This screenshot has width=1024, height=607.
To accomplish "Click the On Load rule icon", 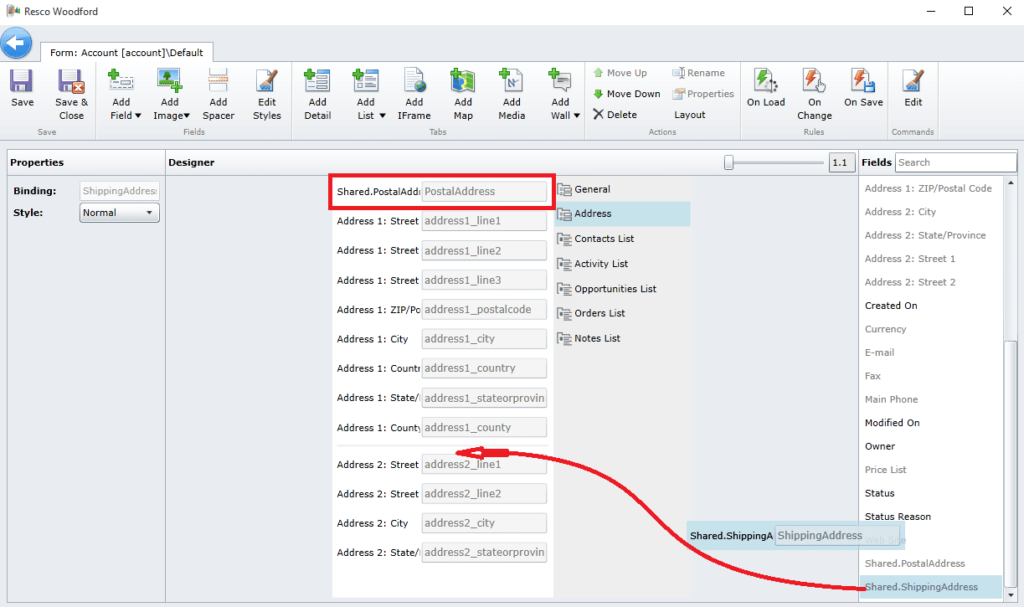I will tap(766, 90).
